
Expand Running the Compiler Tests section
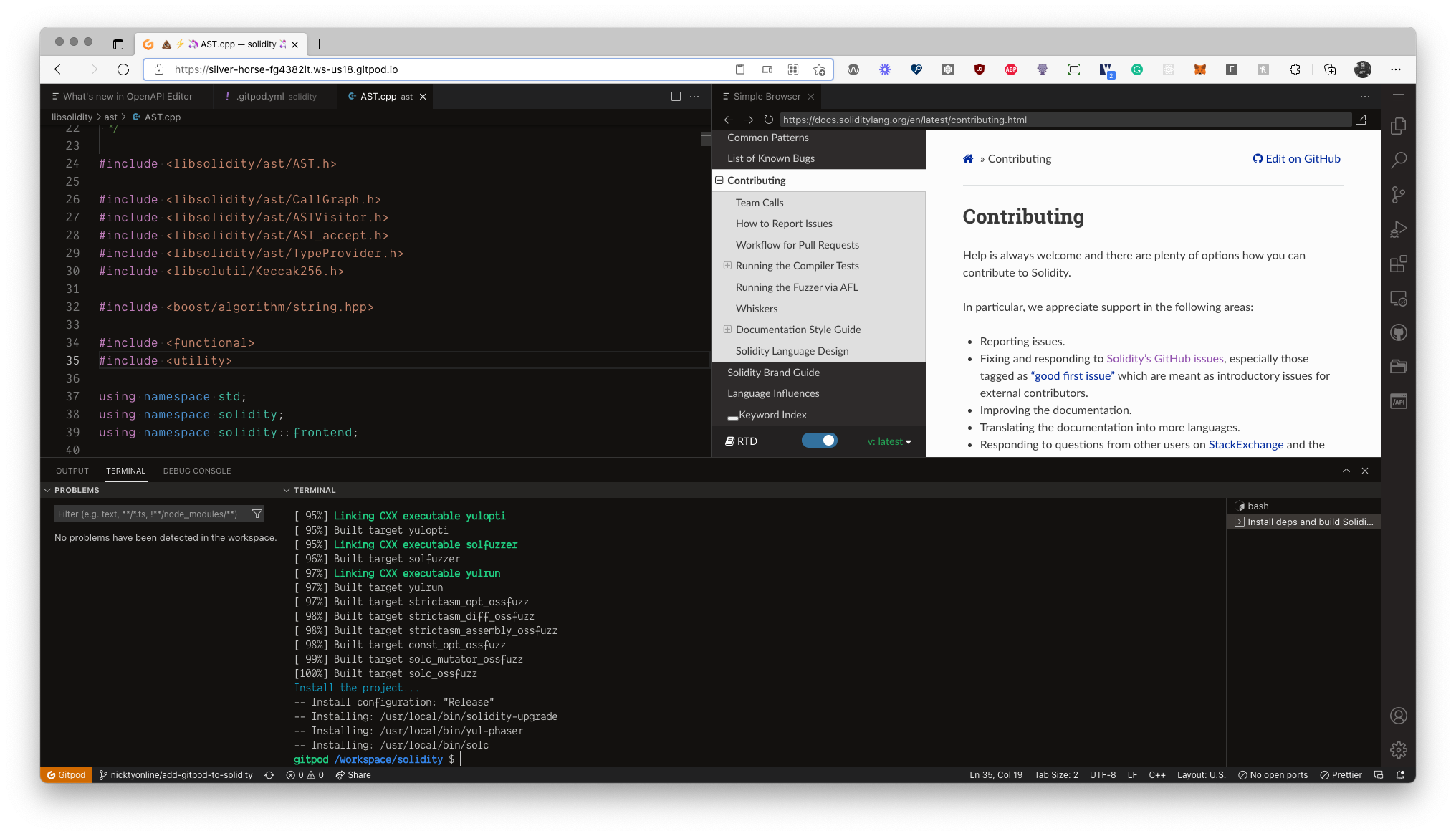[x=727, y=266]
